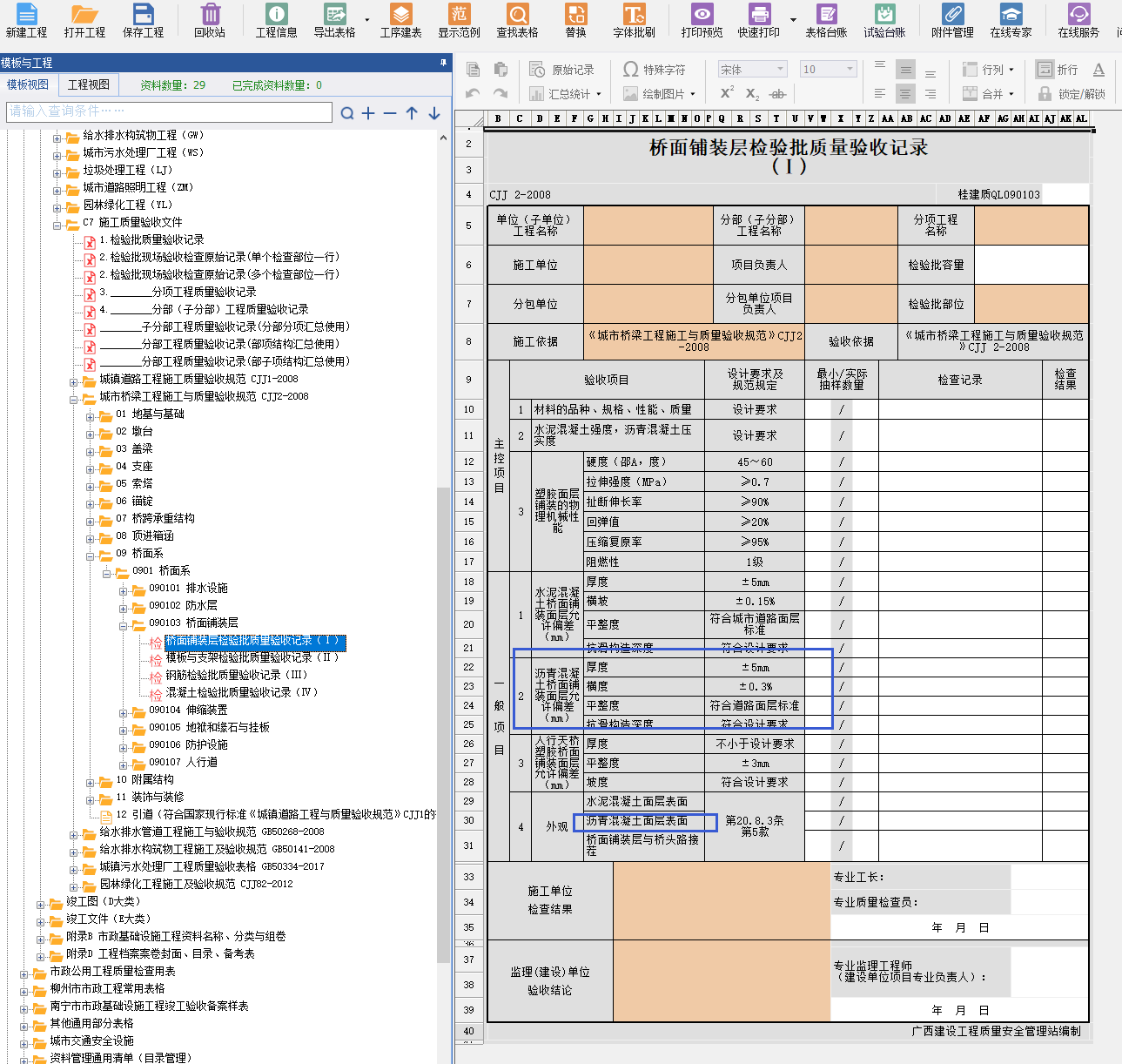This screenshot has height=1064, width=1122.
Task: Select 090104 伸缩装置 folder
Action: tap(188, 710)
